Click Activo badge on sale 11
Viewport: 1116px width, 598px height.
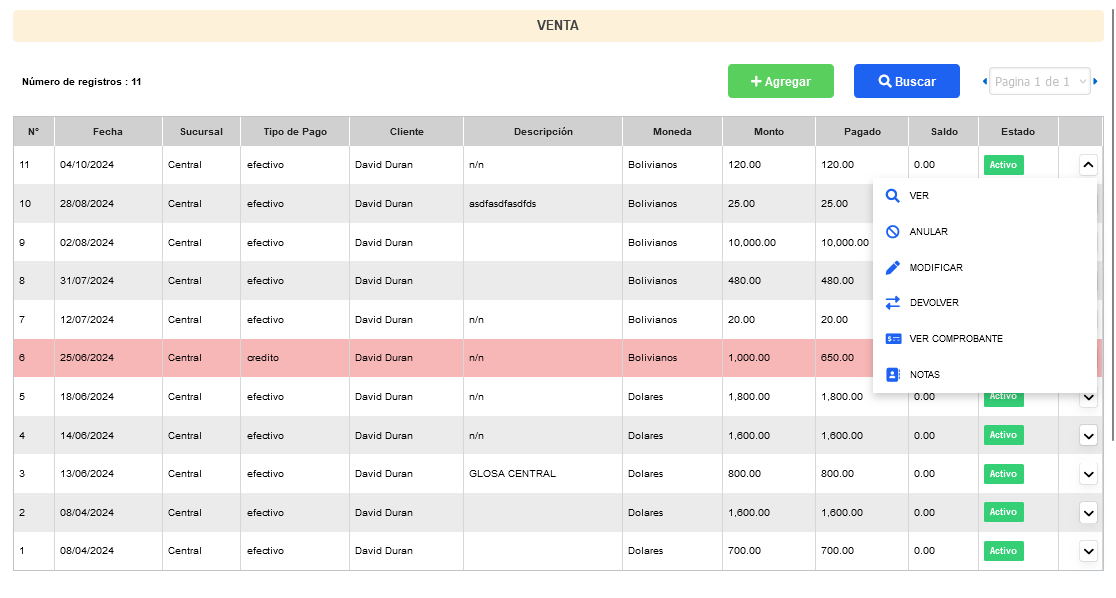click(1004, 165)
